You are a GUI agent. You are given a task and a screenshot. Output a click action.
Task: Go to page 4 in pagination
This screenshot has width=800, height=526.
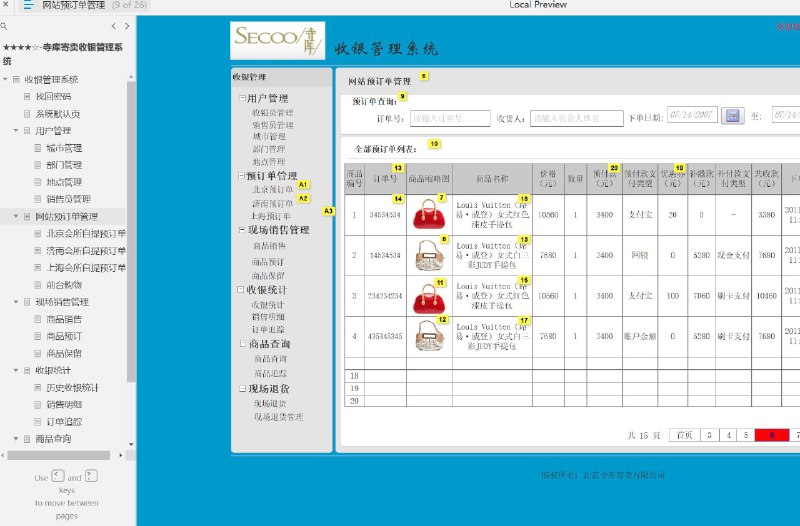(729, 435)
